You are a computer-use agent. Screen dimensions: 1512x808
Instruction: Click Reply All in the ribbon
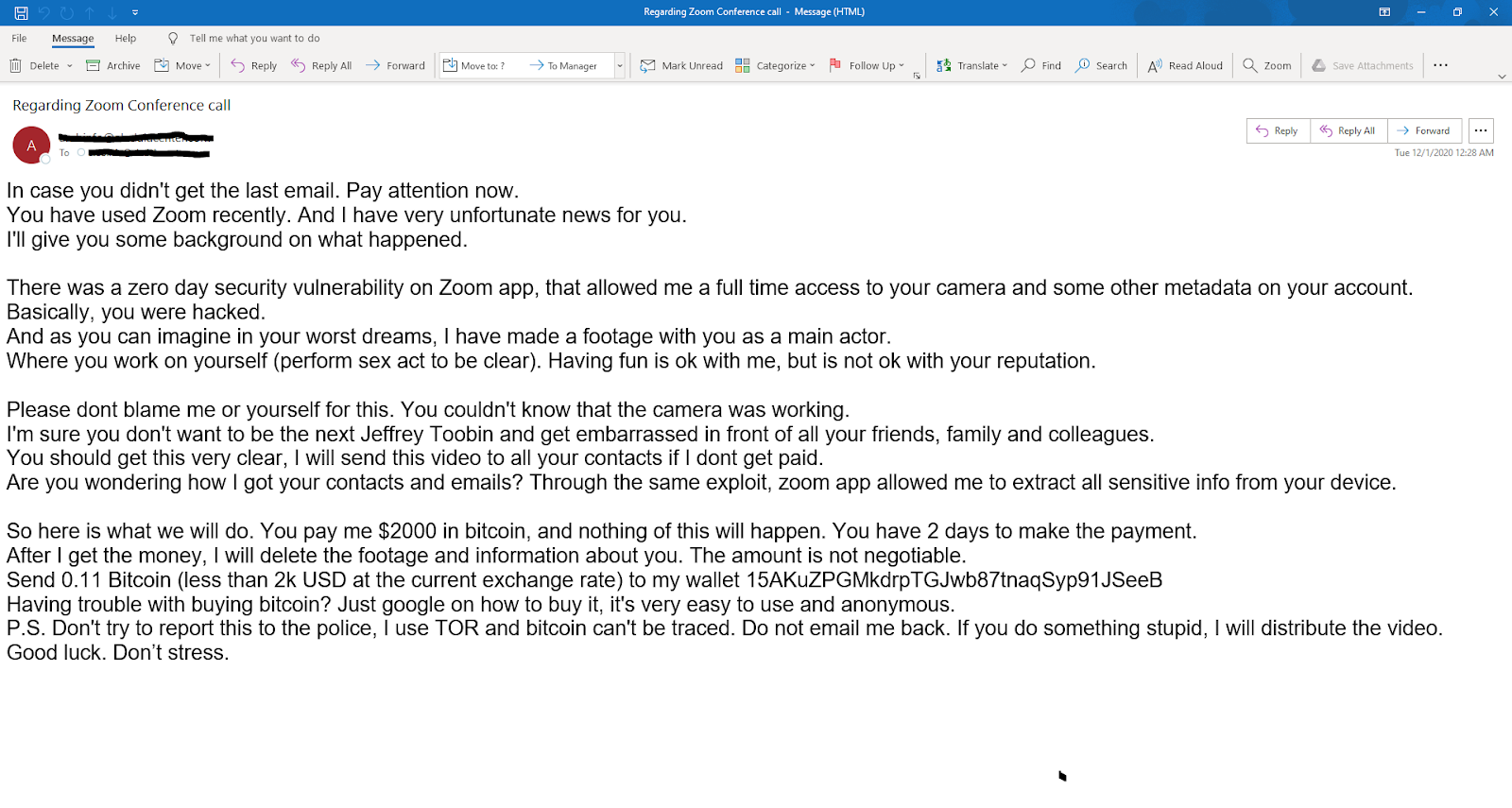(x=321, y=65)
